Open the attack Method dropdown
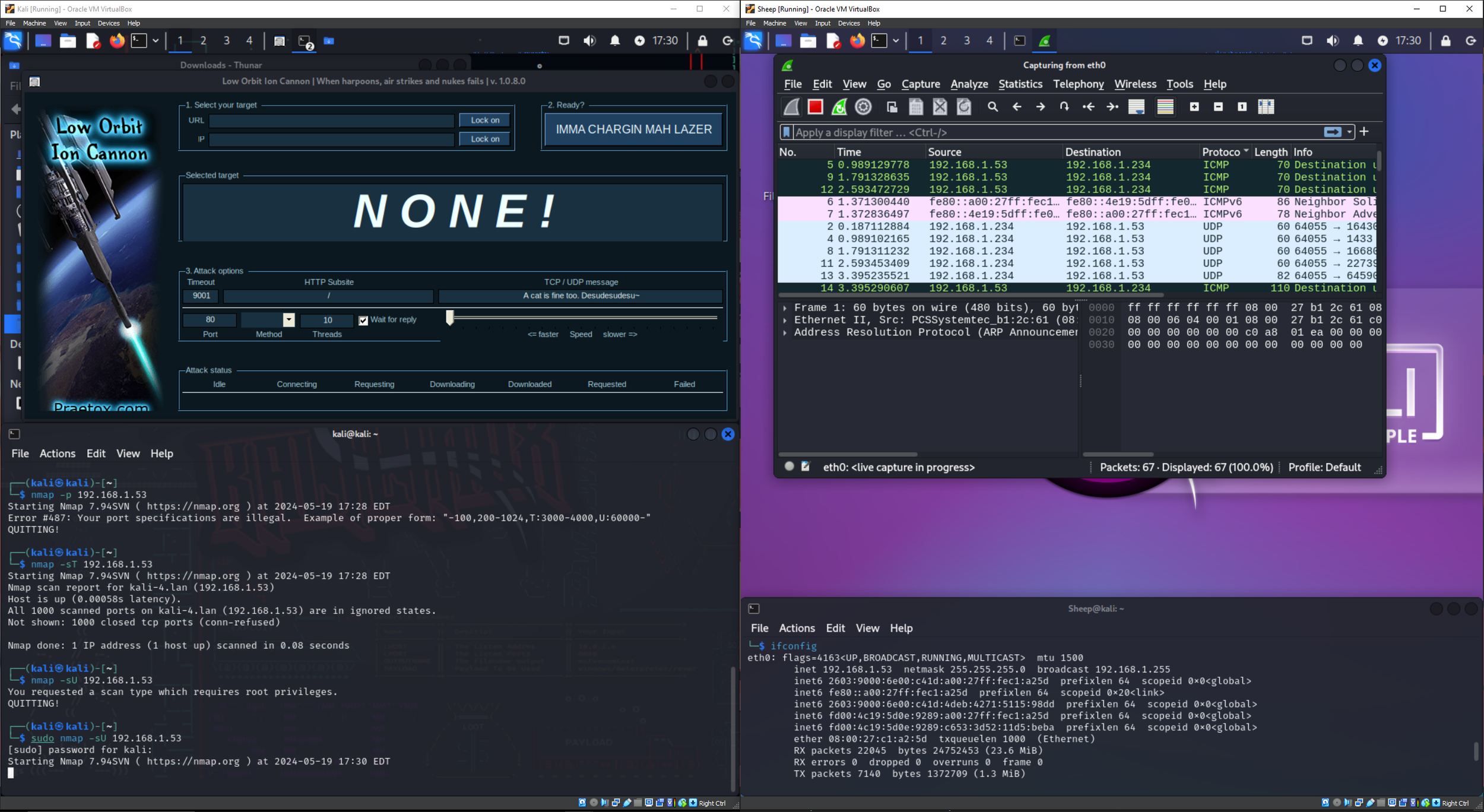 tap(288, 320)
